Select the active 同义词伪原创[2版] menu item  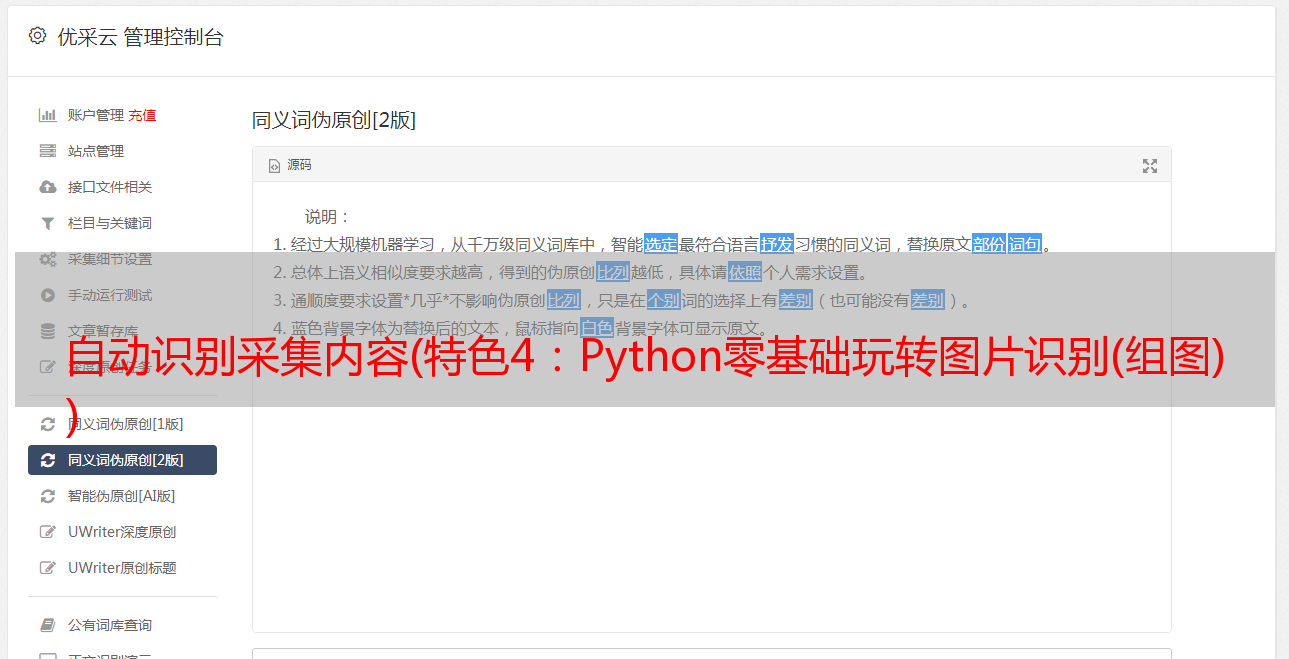[122, 460]
